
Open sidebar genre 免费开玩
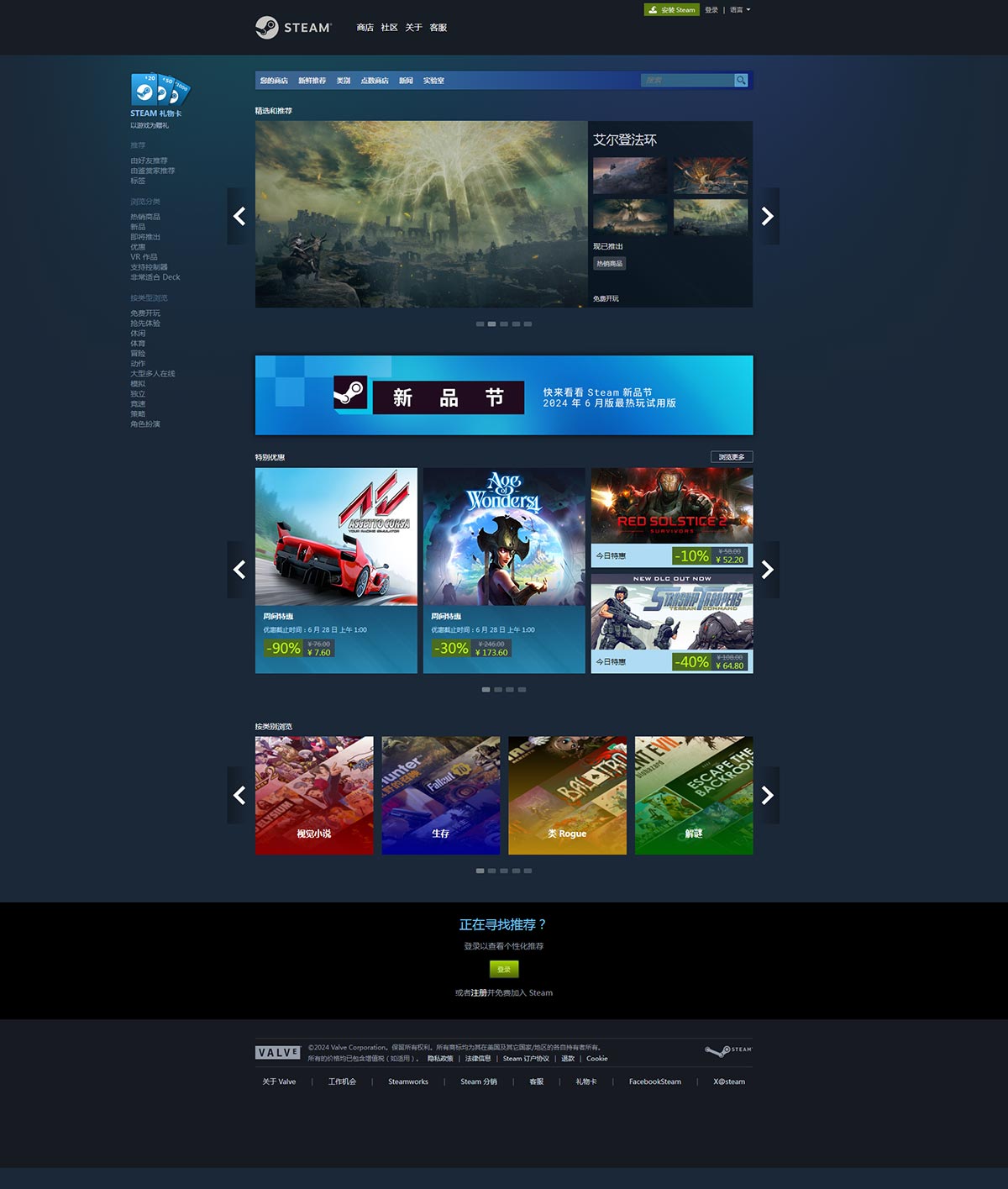(x=145, y=313)
